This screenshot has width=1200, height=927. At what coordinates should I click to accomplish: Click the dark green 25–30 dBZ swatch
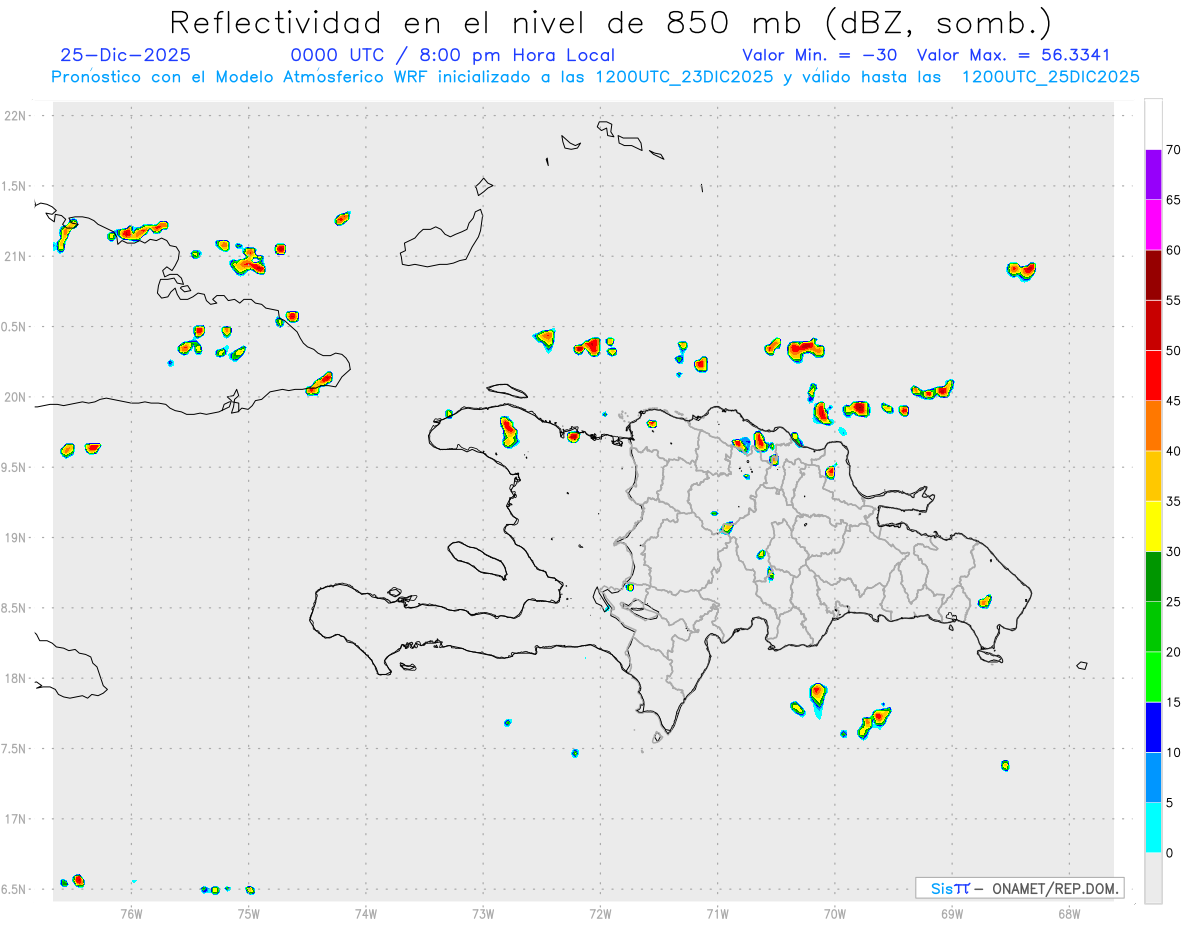coord(1153,577)
